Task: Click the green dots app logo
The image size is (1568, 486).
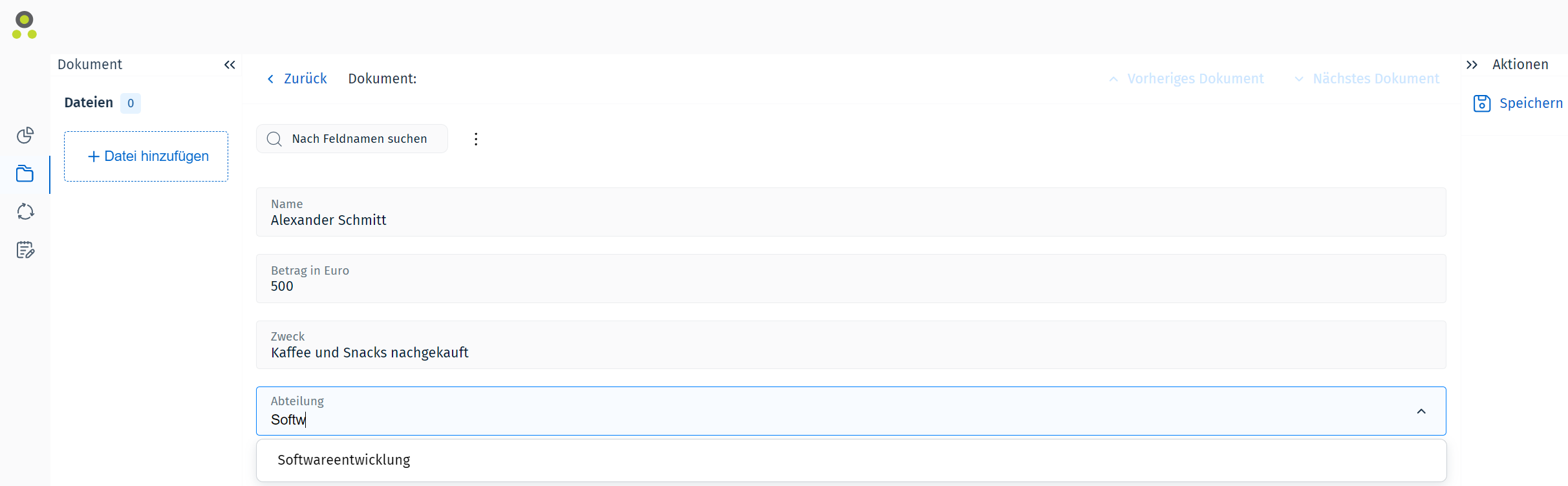Action: [x=25, y=25]
